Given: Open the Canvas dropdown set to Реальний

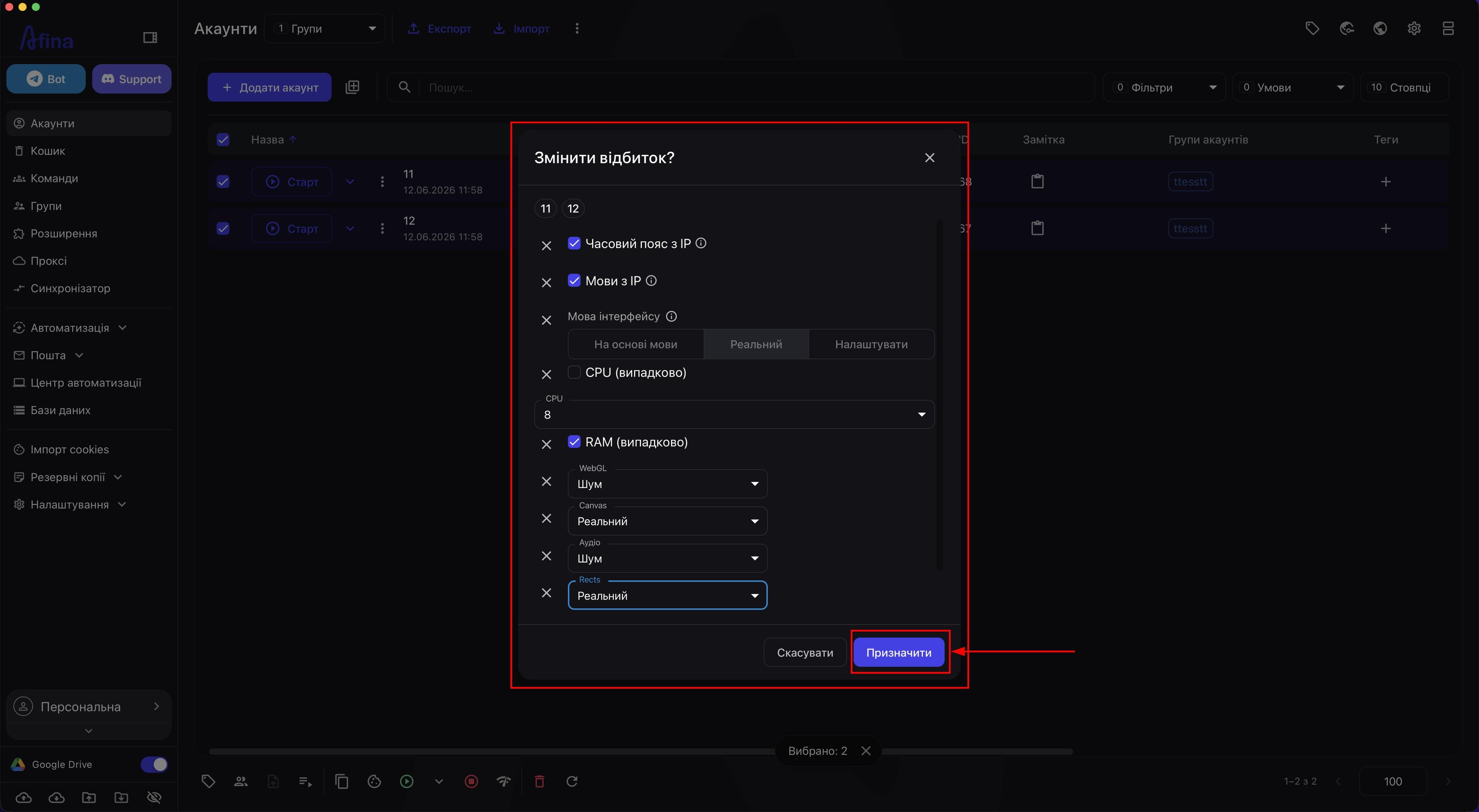Looking at the screenshot, I should point(667,521).
